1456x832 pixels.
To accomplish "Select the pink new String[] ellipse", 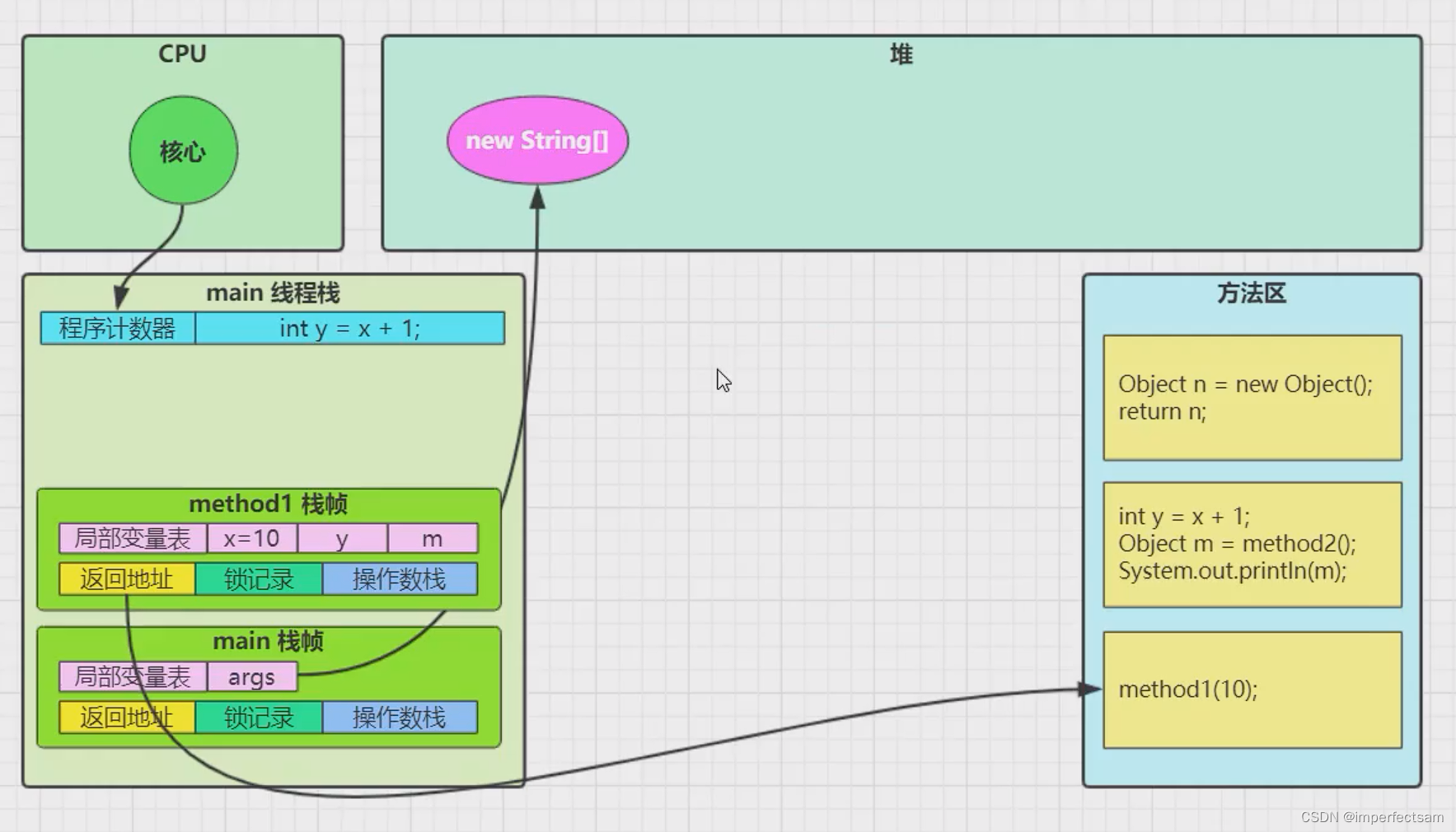I will click(x=537, y=140).
